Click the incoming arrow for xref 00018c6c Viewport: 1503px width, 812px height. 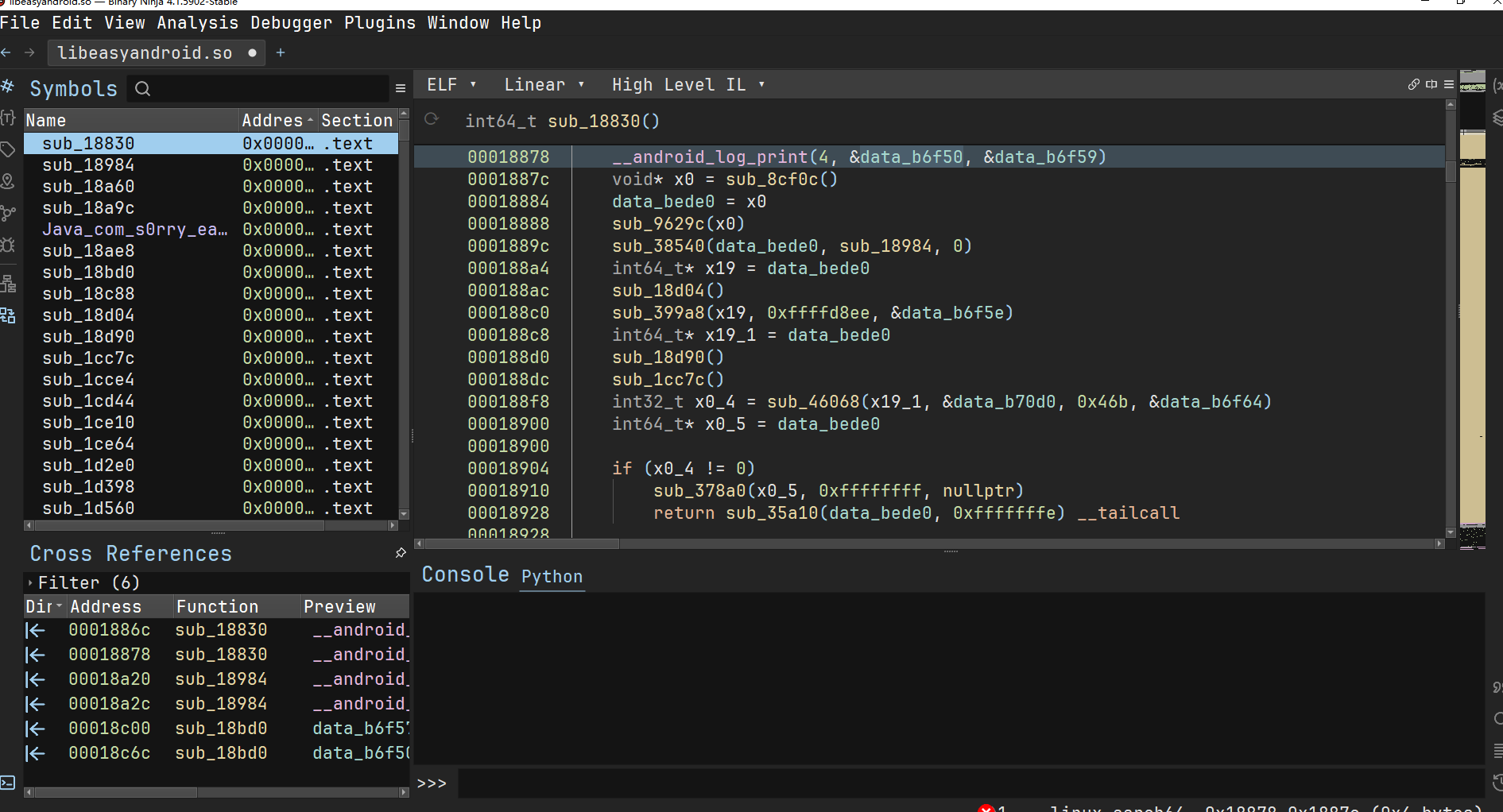point(35,754)
